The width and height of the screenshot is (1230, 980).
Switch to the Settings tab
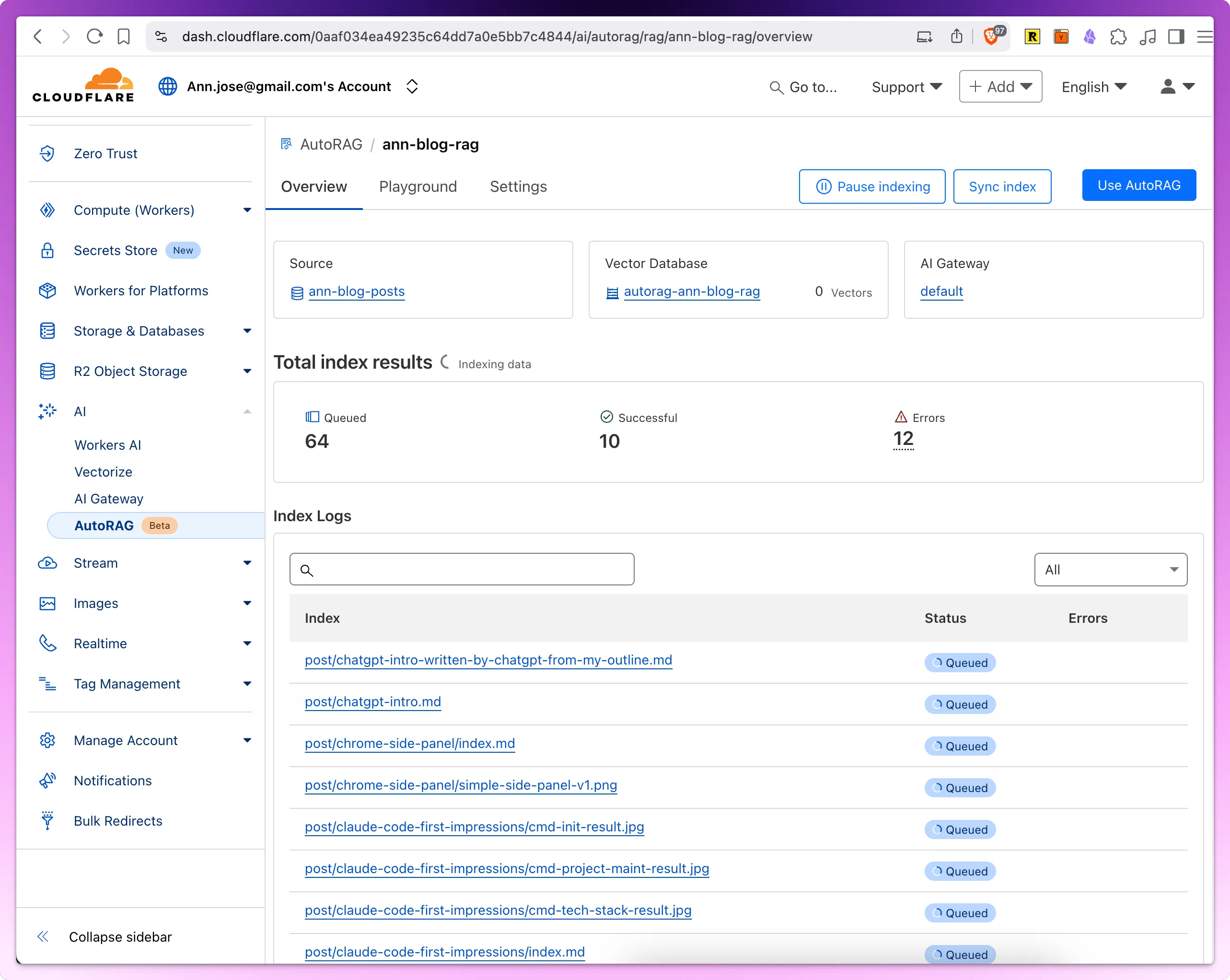click(x=518, y=187)
